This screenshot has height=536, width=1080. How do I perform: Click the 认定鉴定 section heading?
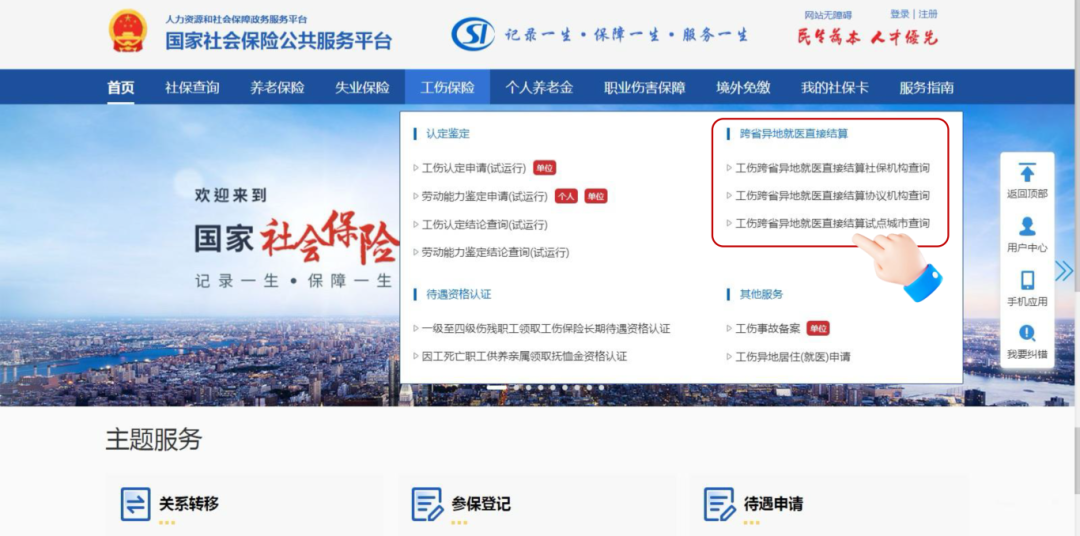448,134
